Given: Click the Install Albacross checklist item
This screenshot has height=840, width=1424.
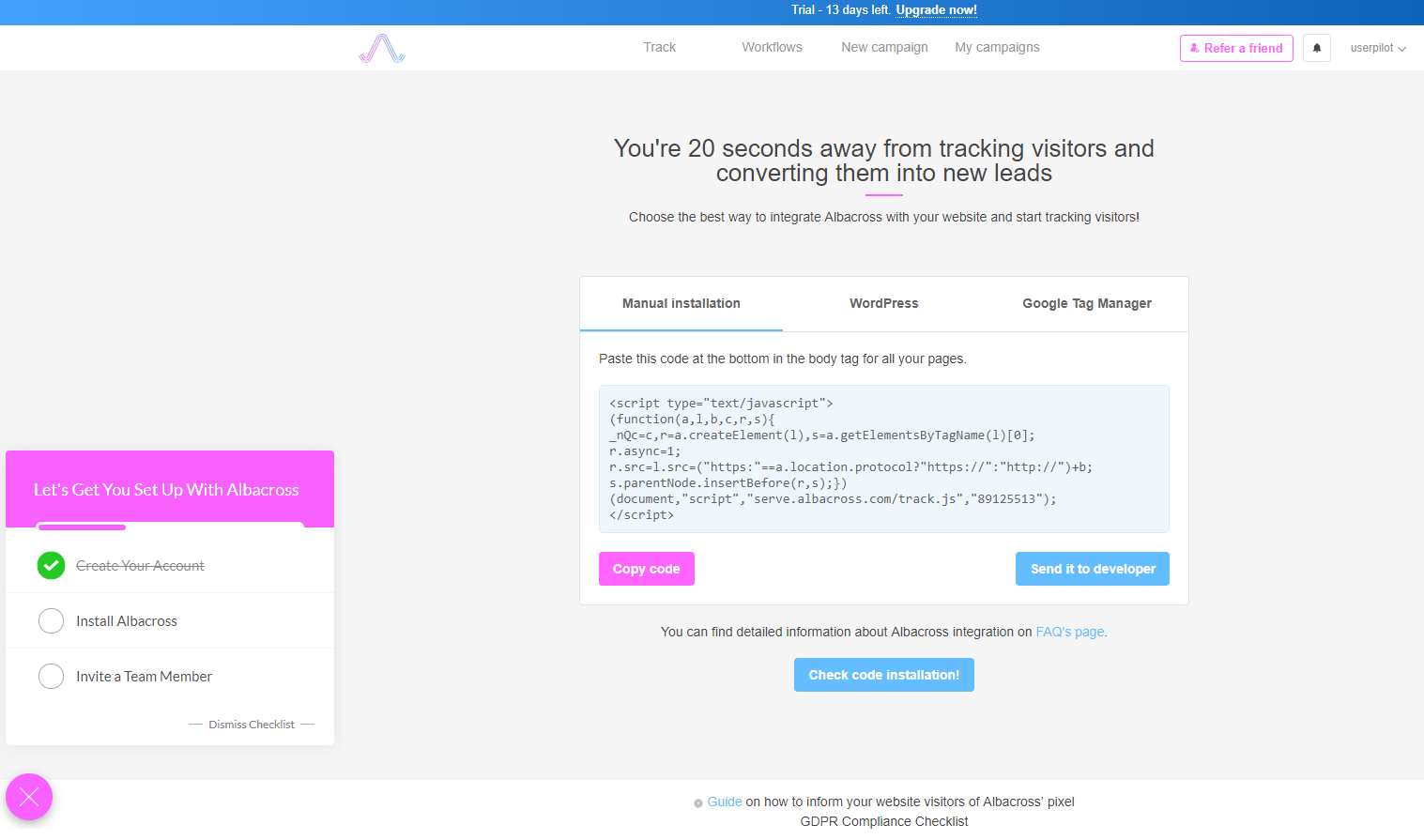Looking at the screenshot, I should (170, 620).
